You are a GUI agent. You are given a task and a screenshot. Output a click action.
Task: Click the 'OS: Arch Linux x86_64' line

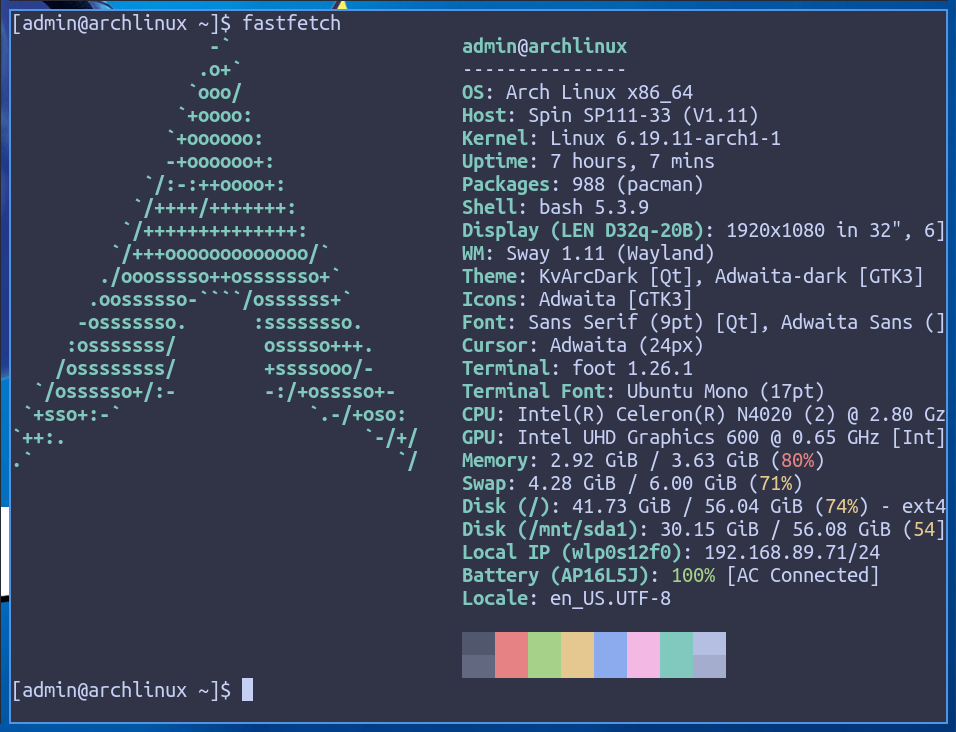(577, 93)
